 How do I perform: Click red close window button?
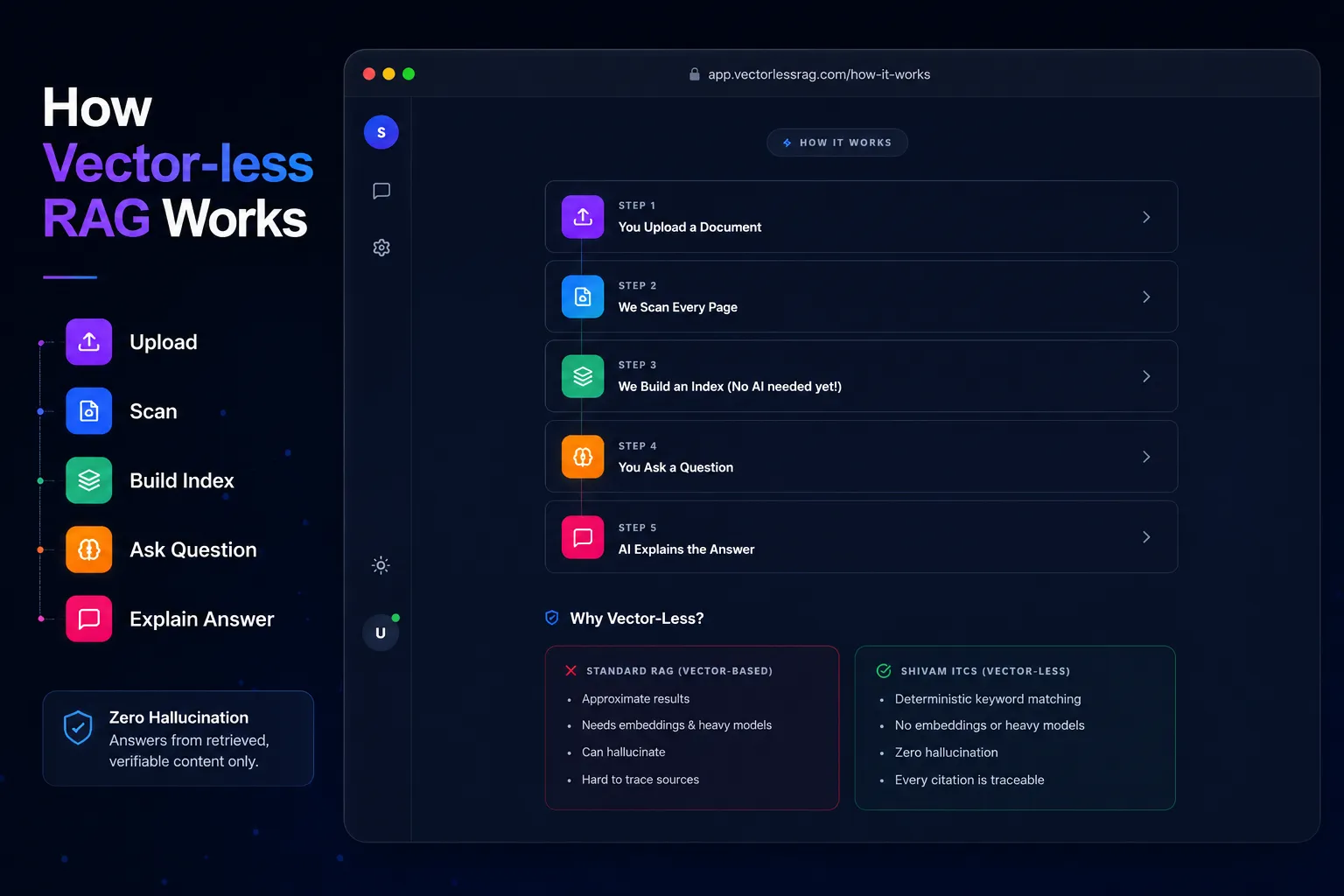click(369, 74)
